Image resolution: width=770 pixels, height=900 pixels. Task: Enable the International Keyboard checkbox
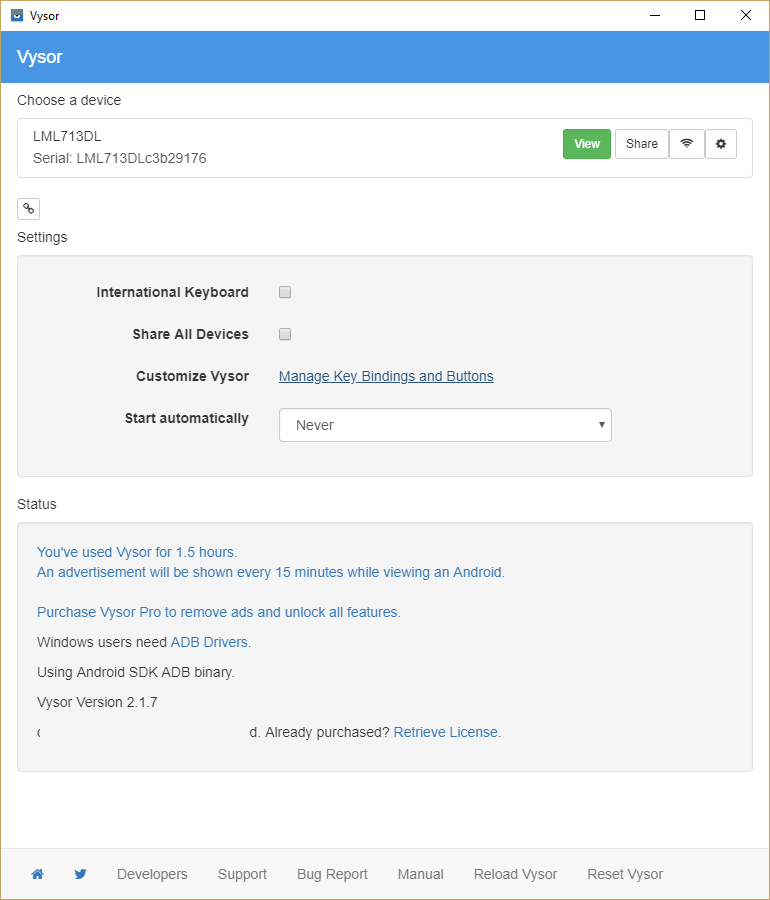click(x=285, y=292)
